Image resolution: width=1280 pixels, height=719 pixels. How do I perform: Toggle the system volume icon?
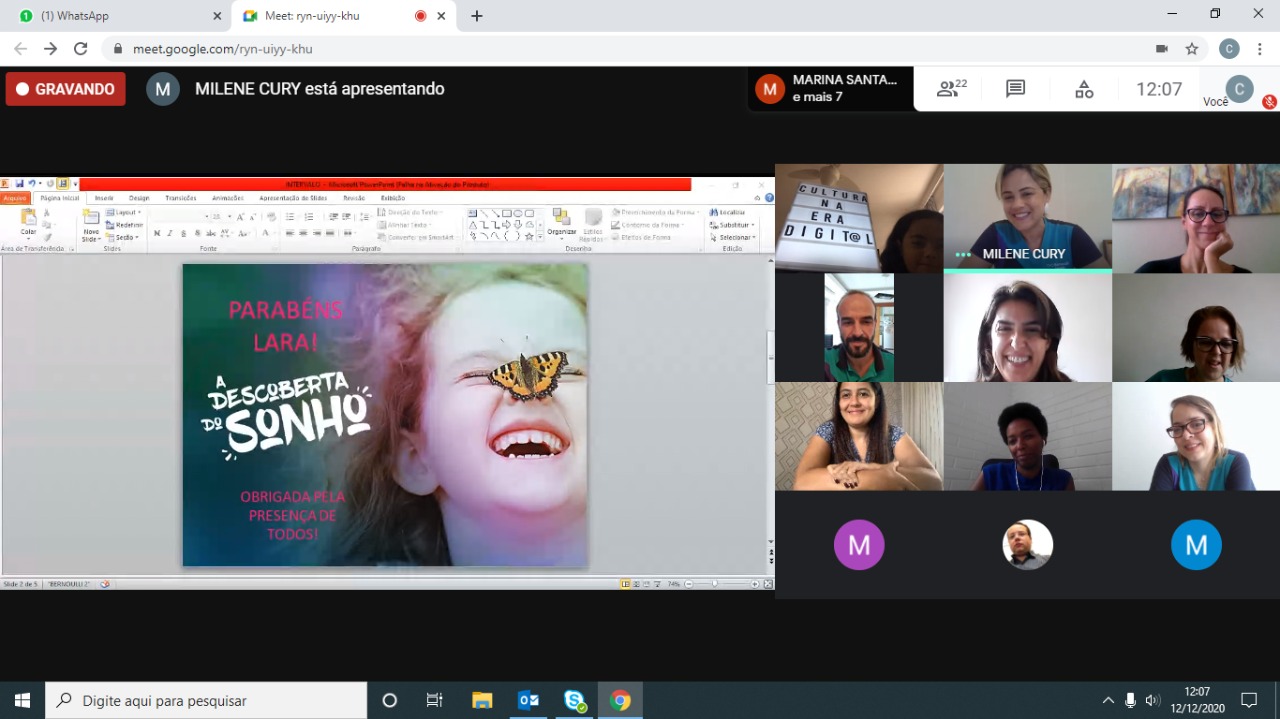(x=1152, y=700)
